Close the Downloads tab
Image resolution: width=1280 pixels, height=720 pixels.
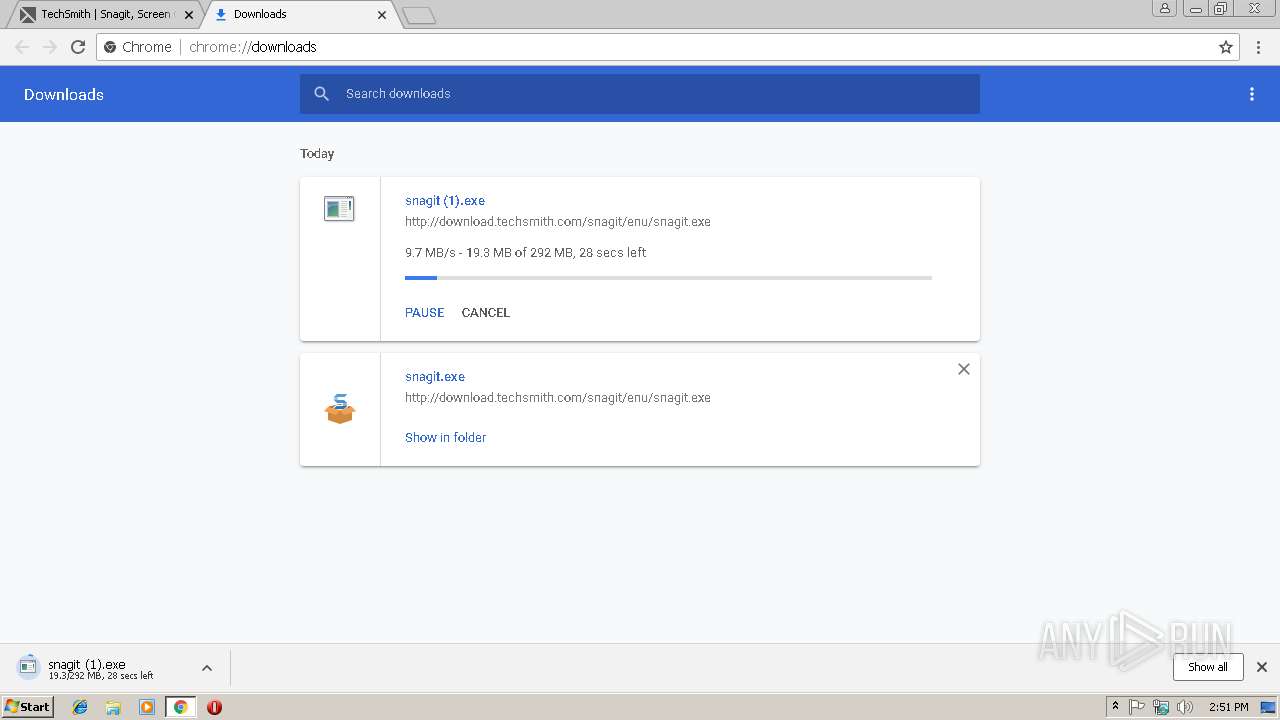(x=382, y=15)
